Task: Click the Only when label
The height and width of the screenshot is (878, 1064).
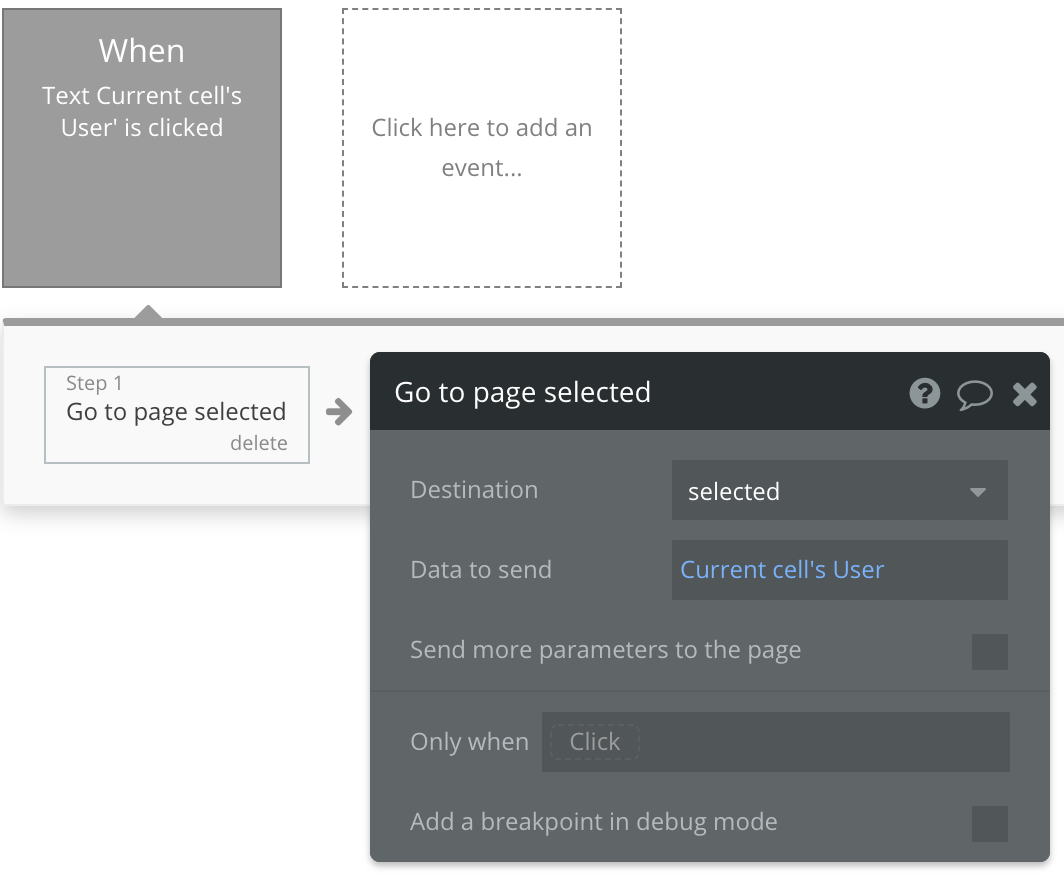Action: coord(469,742)
